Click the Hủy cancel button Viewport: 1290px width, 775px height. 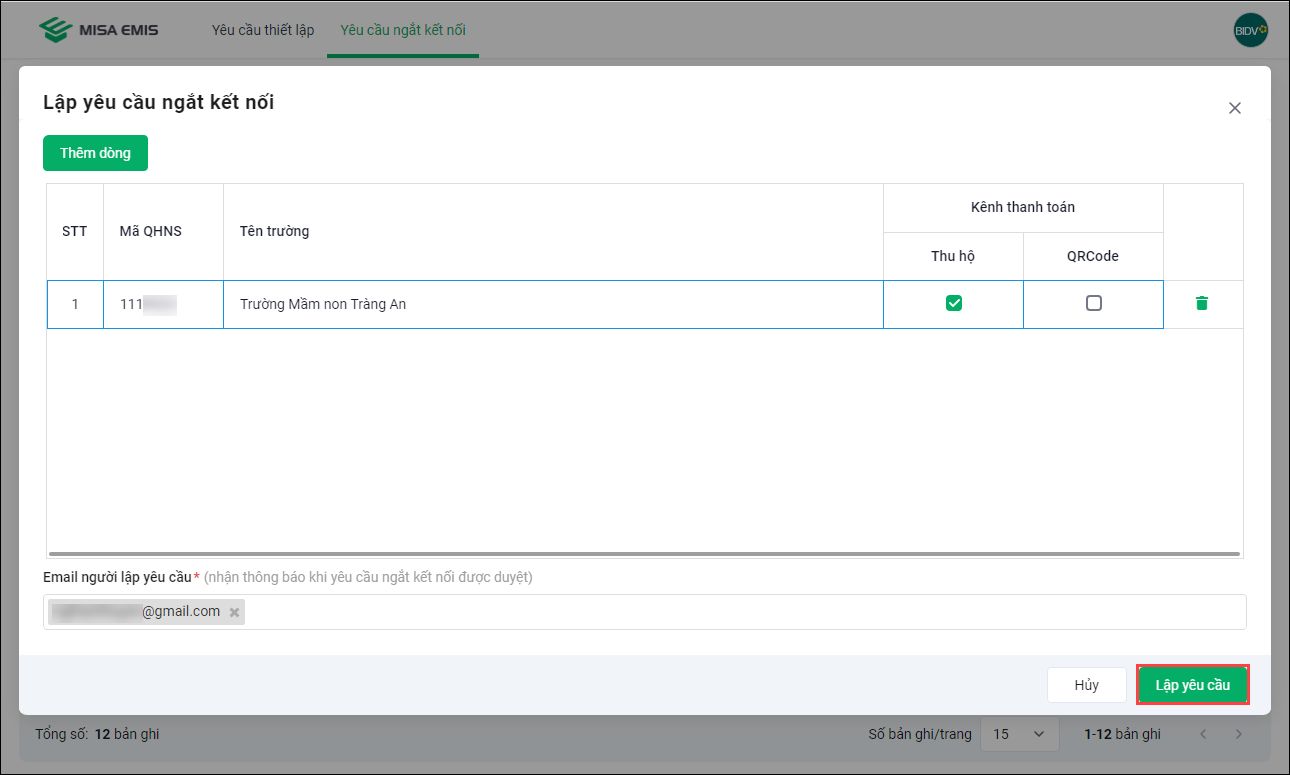tap(1087, 685)
